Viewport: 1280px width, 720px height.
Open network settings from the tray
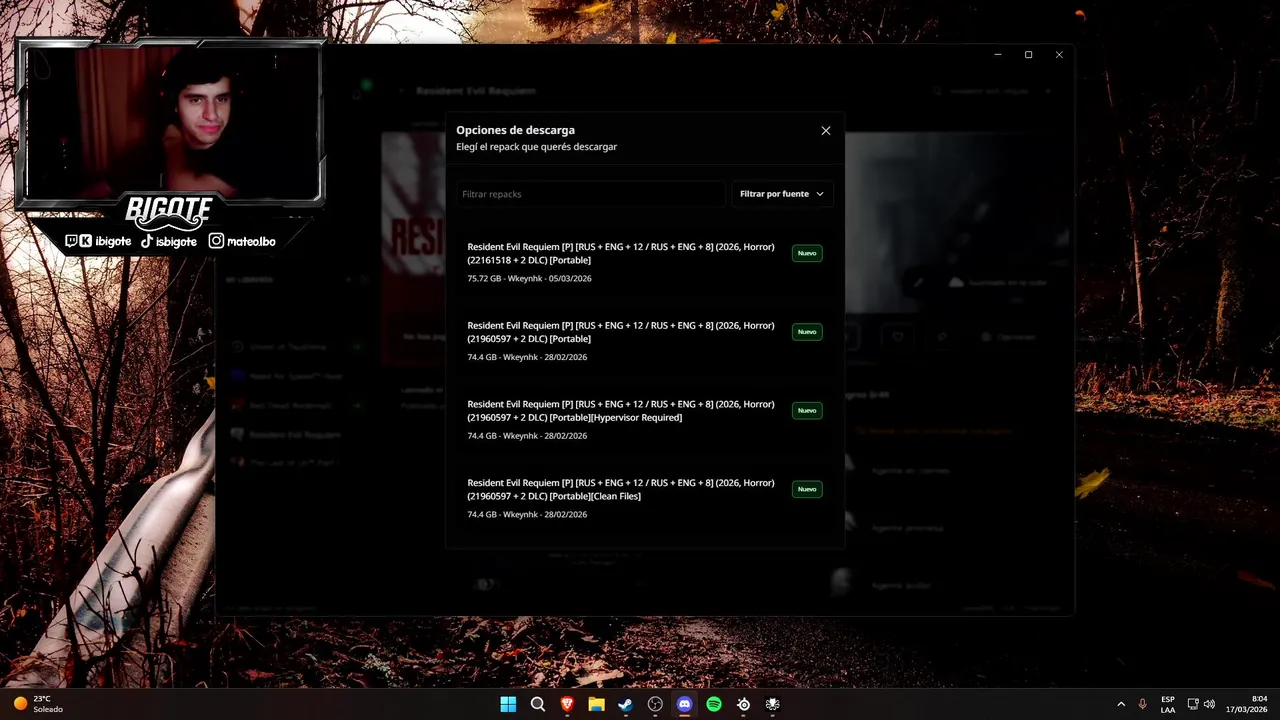pos(1193,704)
